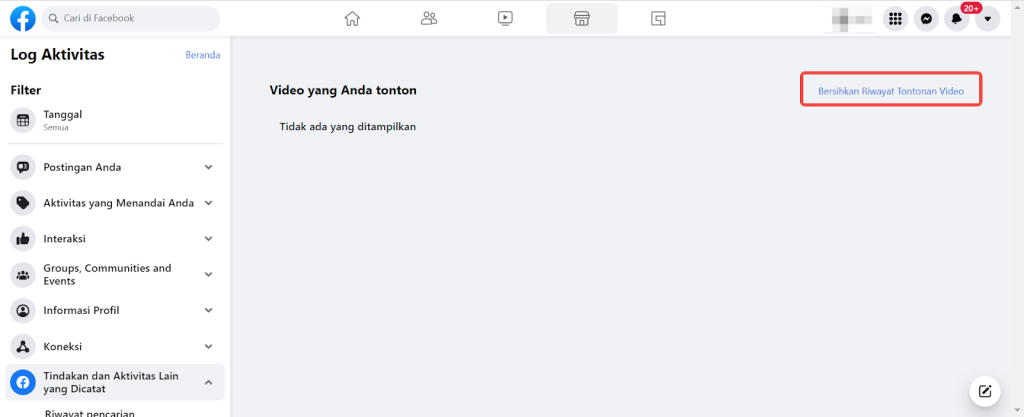This screenshot has height=417, width=1024.
Task: Click the Postingan Anda speech icon
Action: pyautogui.click(x=23, y=167)
